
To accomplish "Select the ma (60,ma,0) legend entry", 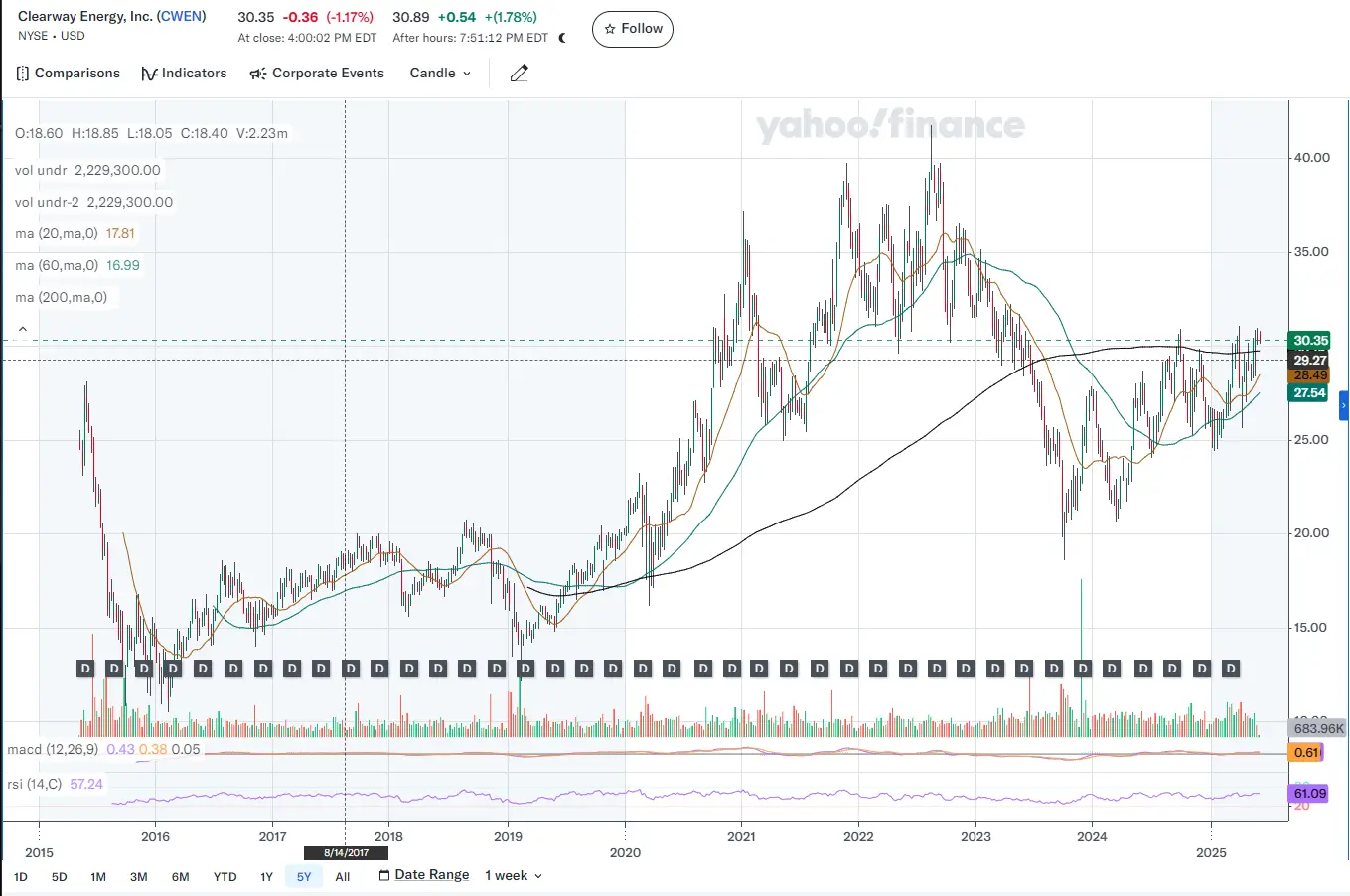I will click(77, 265).
